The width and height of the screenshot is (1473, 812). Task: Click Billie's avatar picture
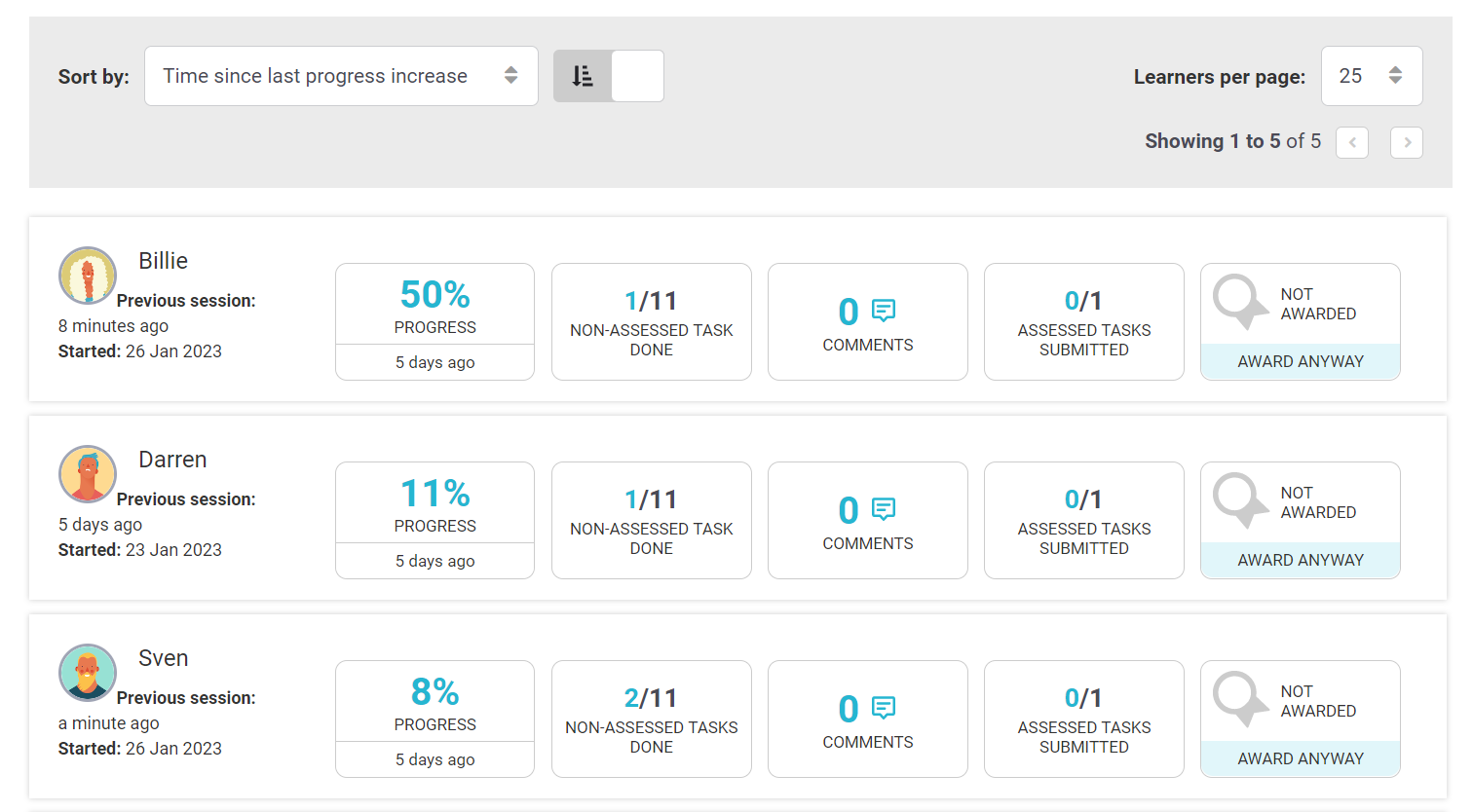coord(88,276)
